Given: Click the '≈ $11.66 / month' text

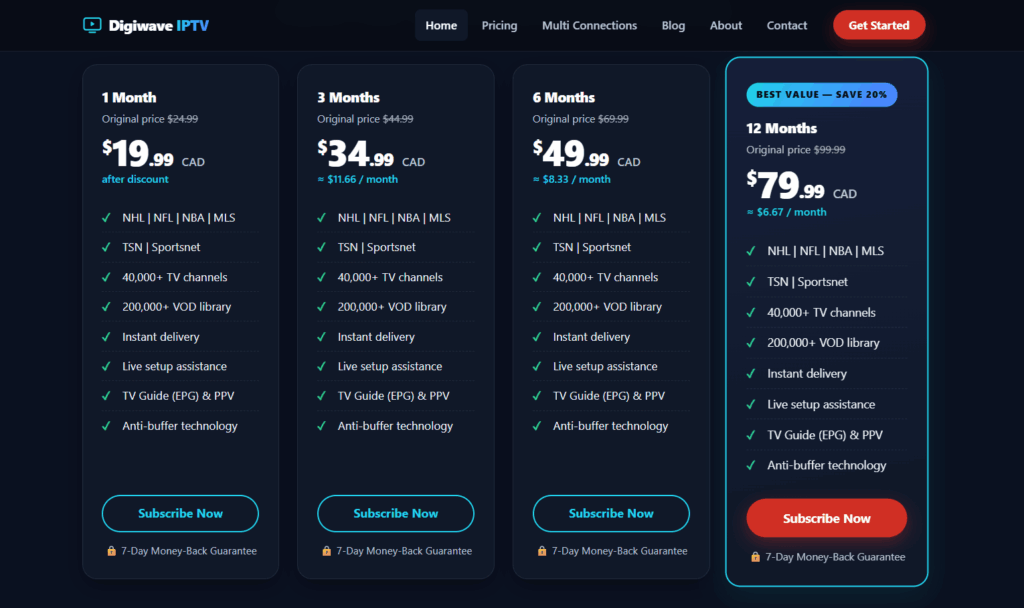Looking at the screenshot, I should click(357, 179).
